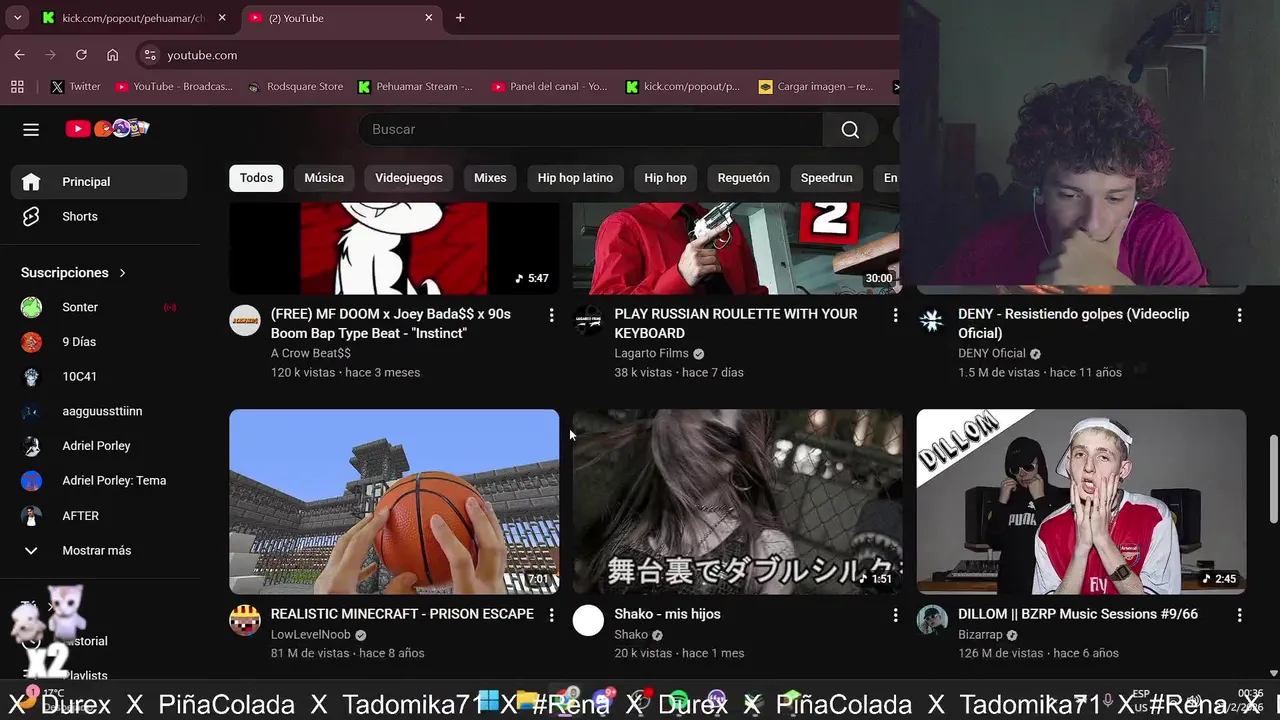1280x720 pixels.
Task: Select the Todos filter chip
Action: pyautogui.click(x=256, y=178)
